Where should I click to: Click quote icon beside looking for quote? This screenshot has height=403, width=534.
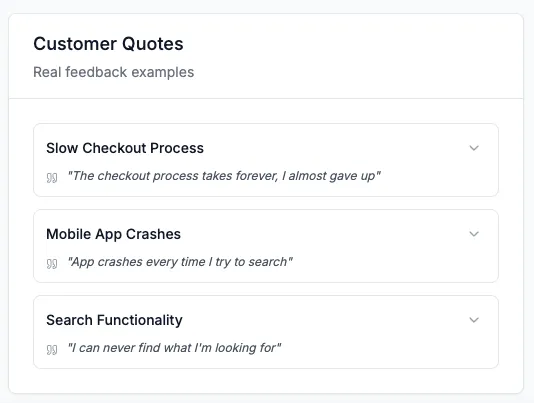pyautogui.click(x=52, y=350)
